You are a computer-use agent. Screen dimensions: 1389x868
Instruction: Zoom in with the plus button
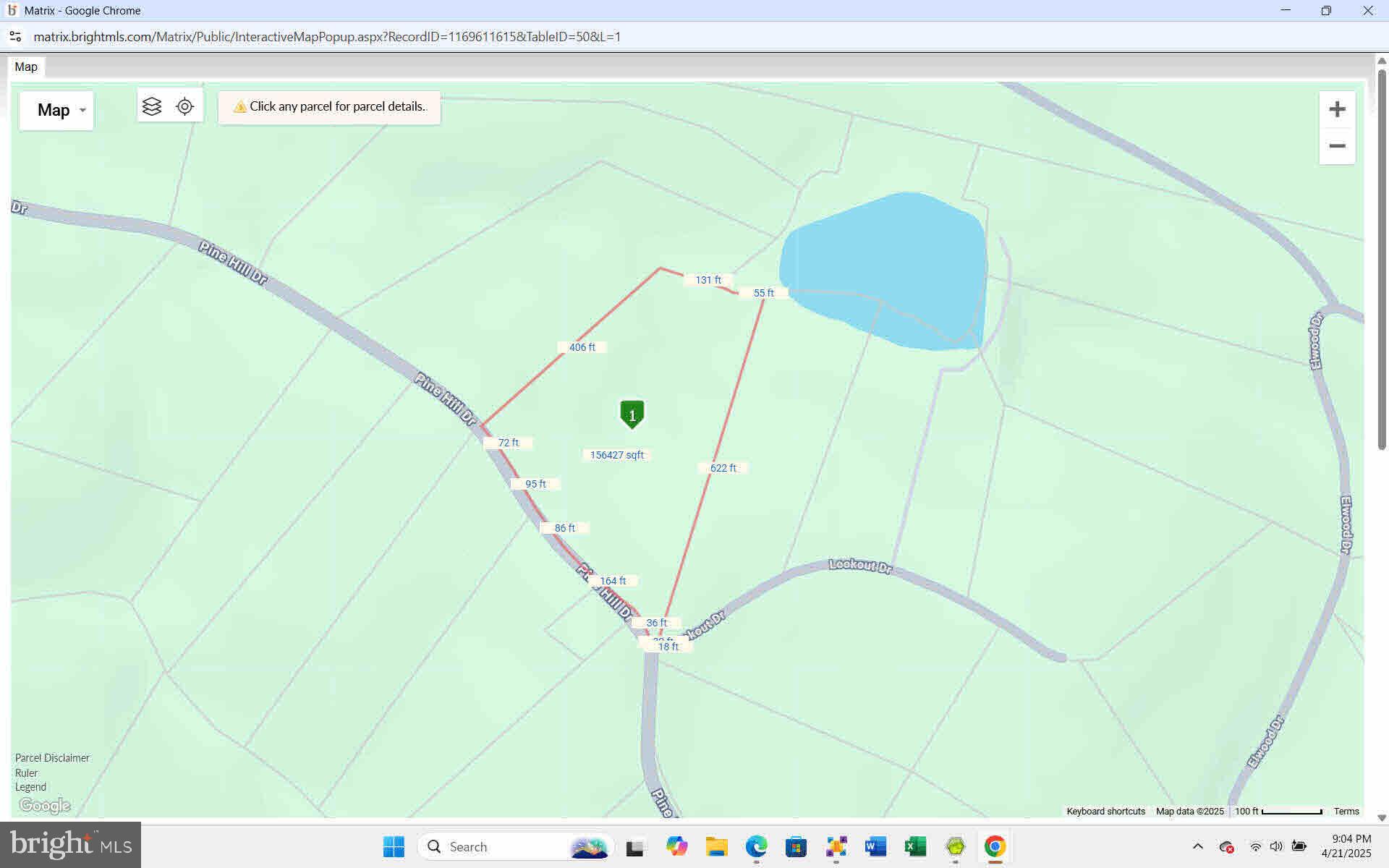(1337, 109)
